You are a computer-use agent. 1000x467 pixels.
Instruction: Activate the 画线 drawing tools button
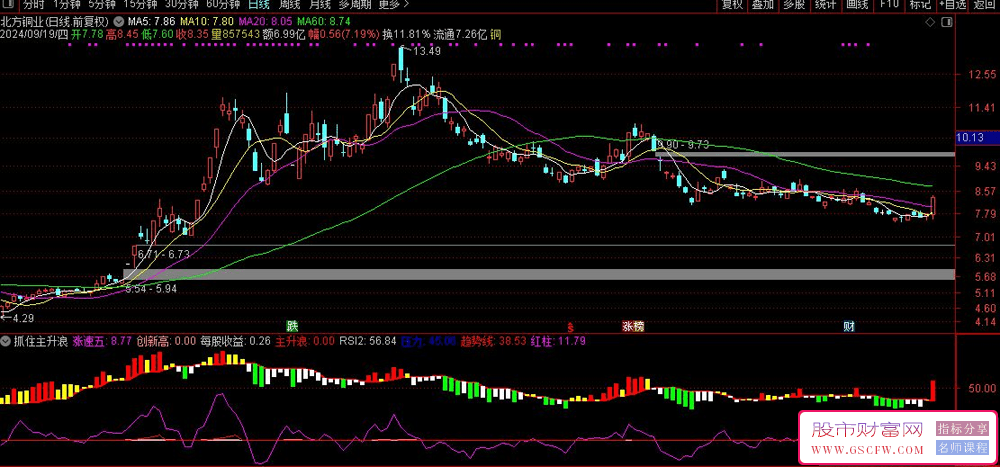(x=857, y=5)
